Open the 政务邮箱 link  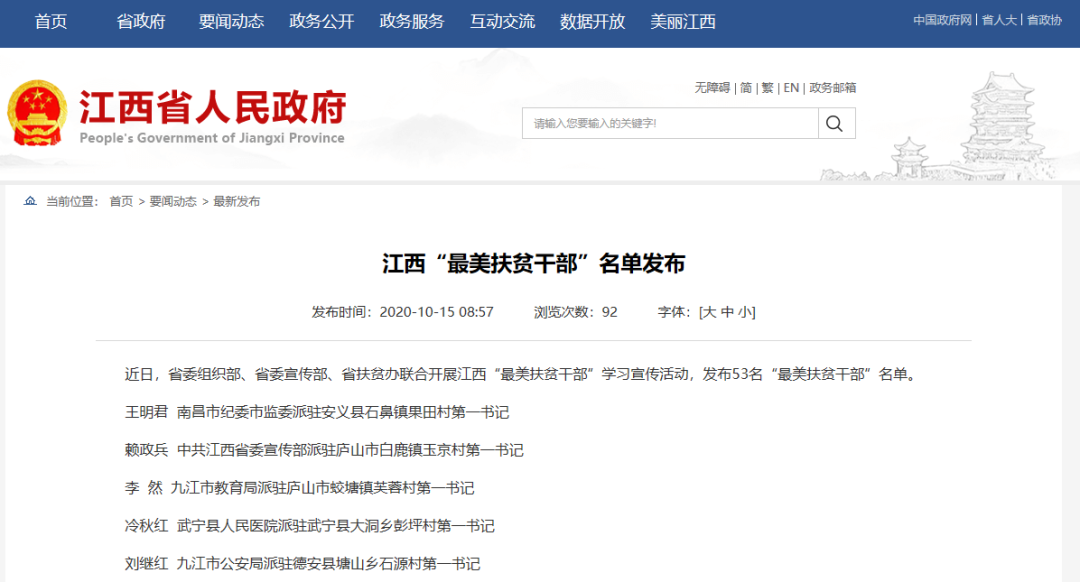[833, 87]
